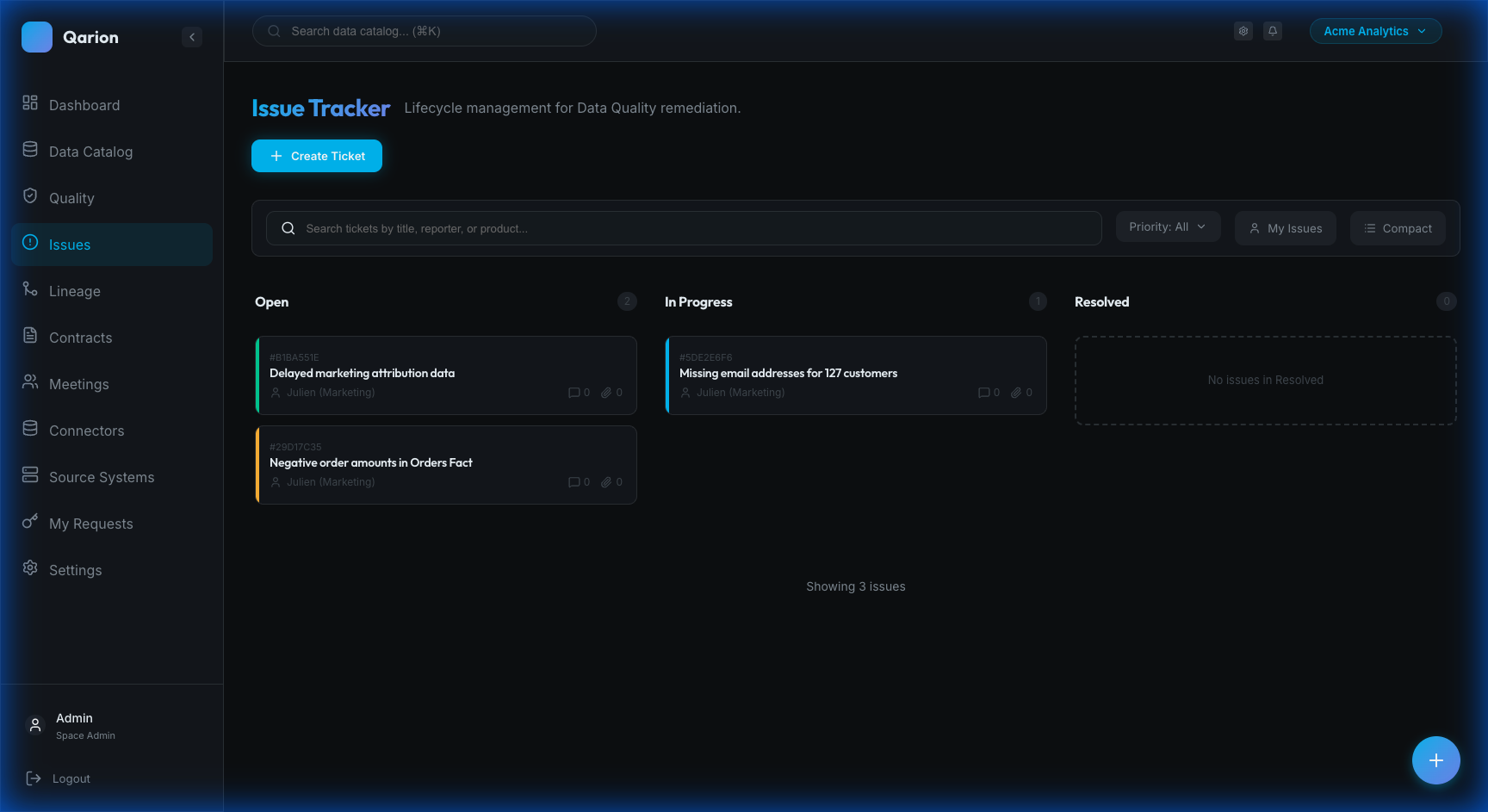Toggle the My Issues filter

coord(1285,228)
